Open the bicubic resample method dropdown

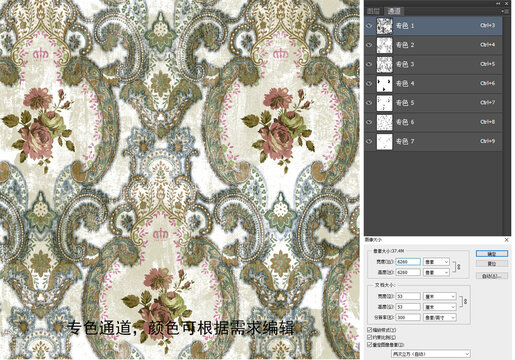click(x=431, y=354)
